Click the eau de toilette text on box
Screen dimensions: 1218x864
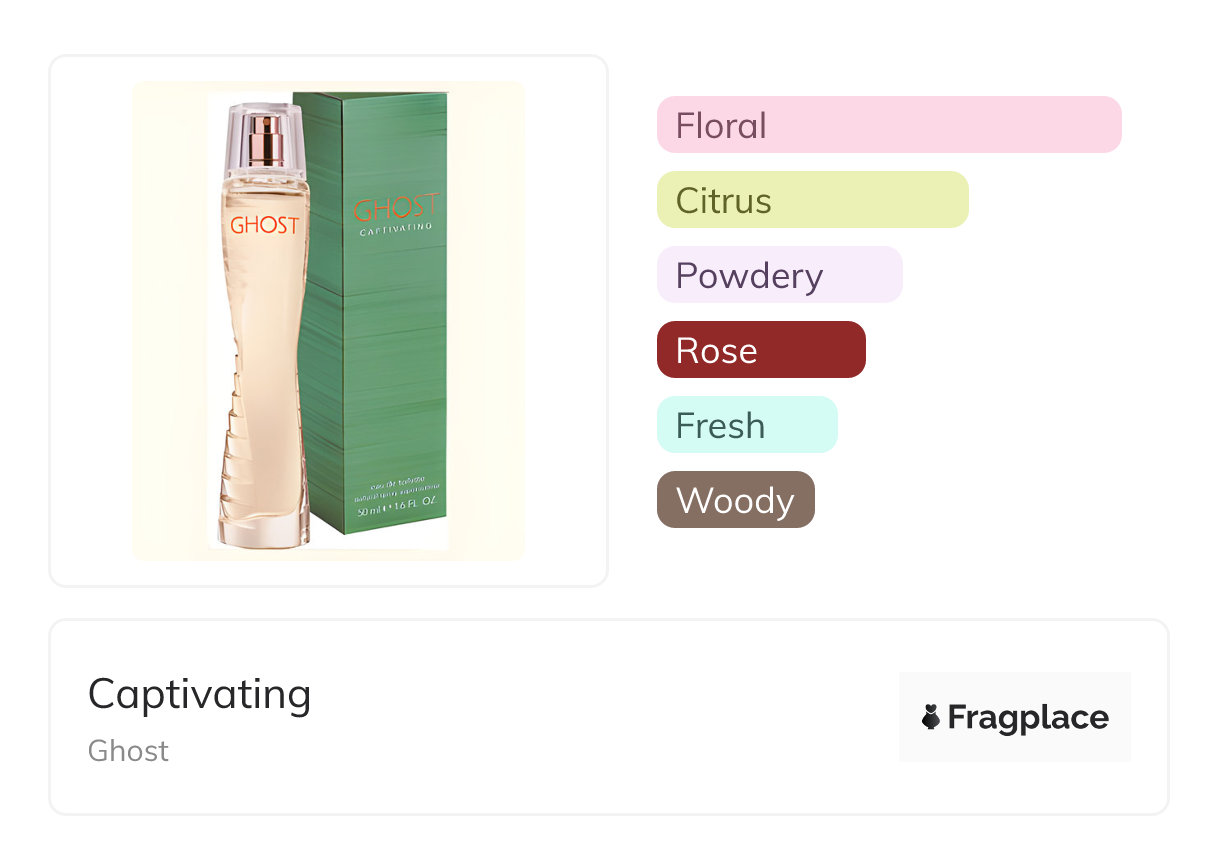[395, 484]
